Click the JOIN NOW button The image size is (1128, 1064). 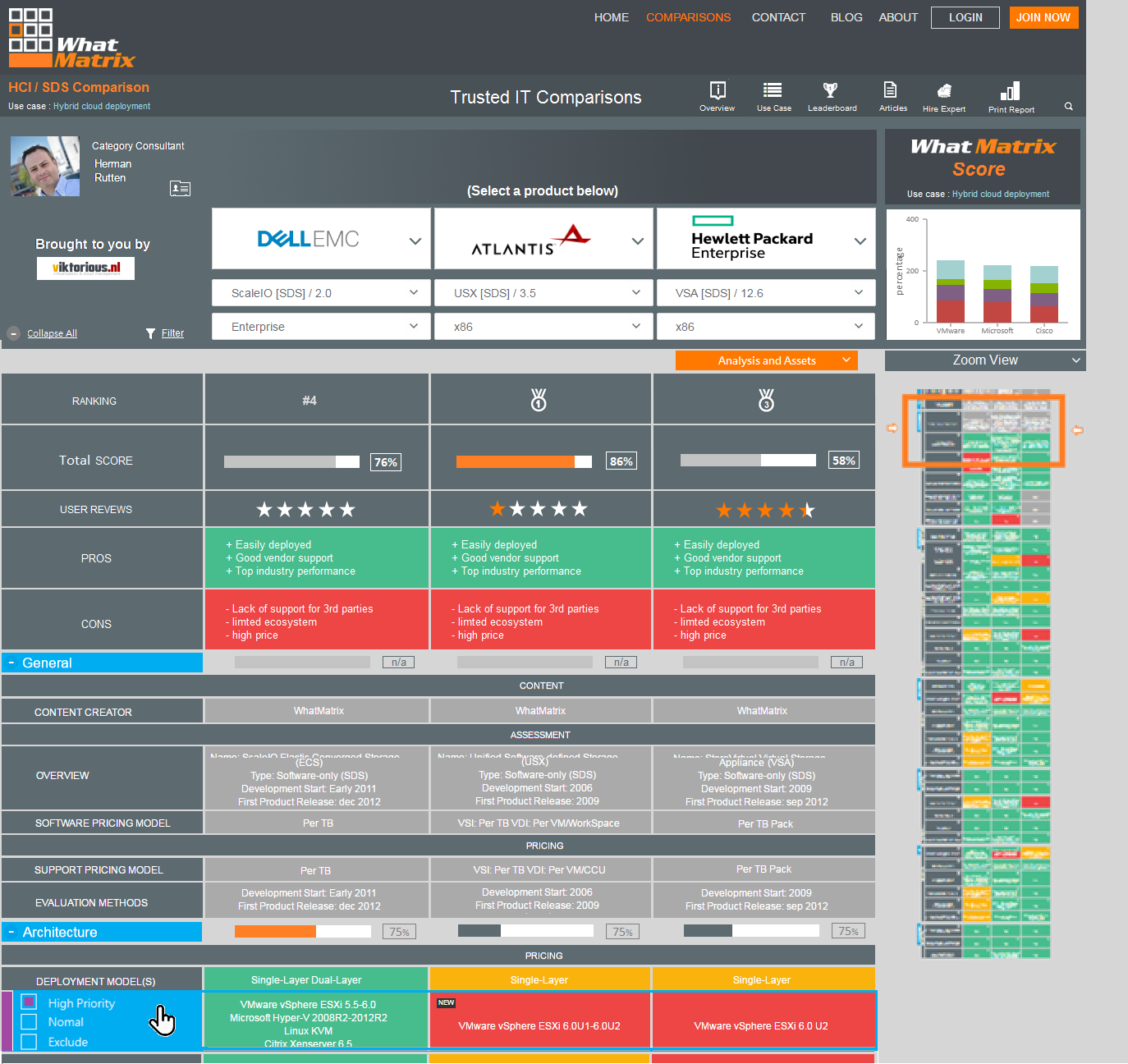click(x=1043, y=17)
